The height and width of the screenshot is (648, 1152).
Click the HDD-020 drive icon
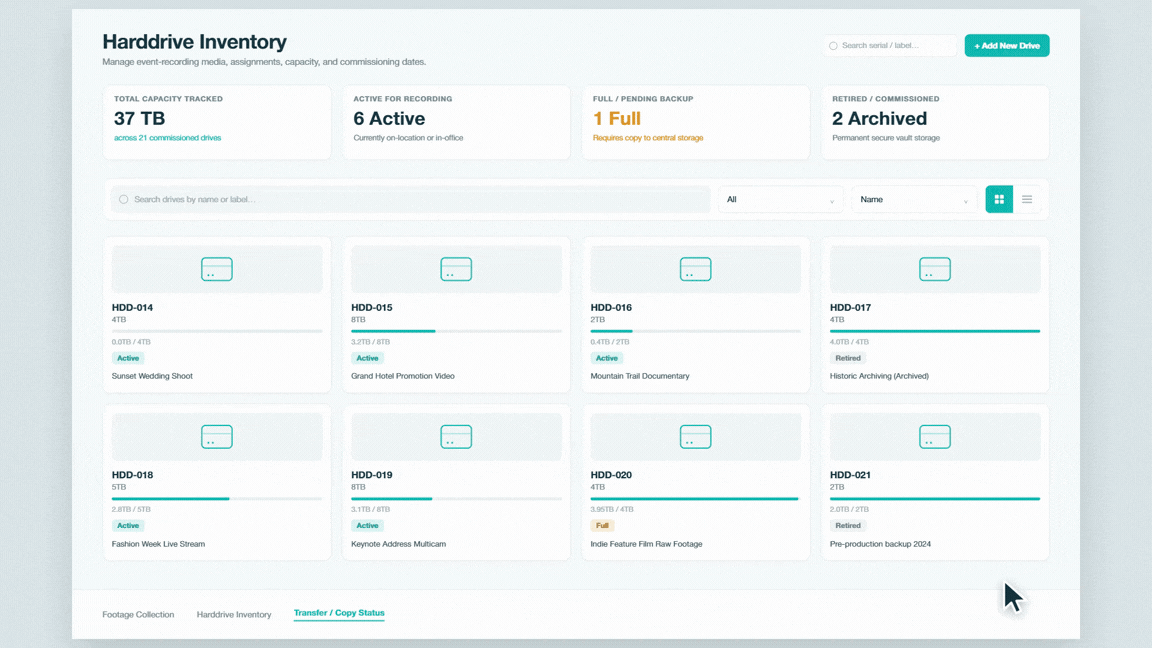(x=696, y=436)
